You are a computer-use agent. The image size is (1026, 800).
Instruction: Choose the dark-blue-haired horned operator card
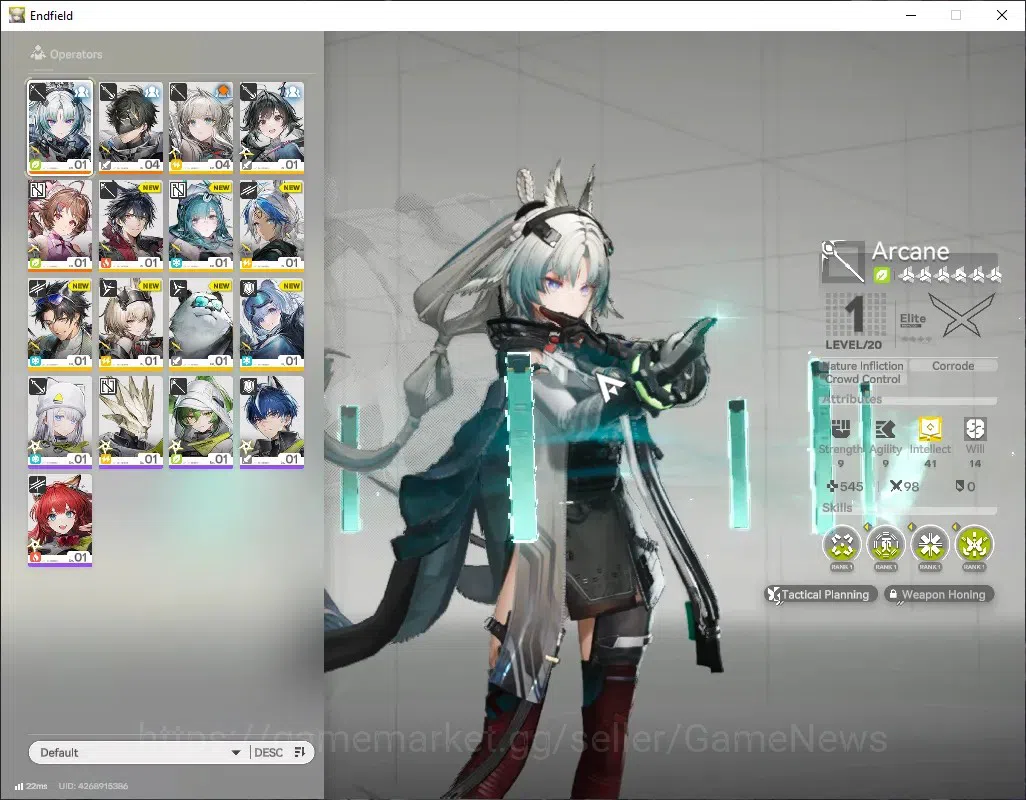pyautogui.click(x=272, y=422)
